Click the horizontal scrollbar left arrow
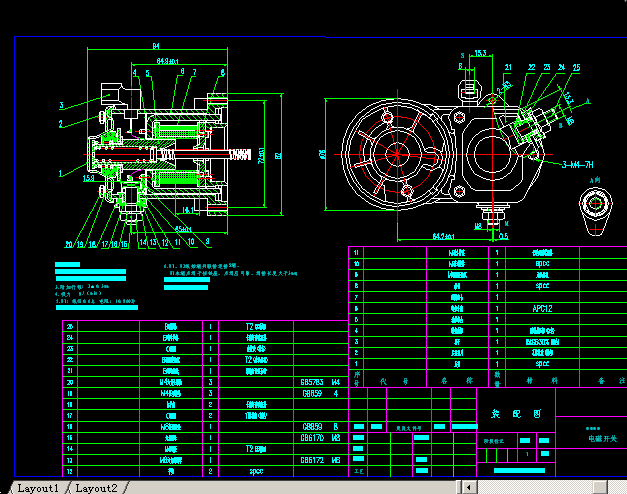Image resolution: width=627 pixels, height=494 pixels. (469, 488)
